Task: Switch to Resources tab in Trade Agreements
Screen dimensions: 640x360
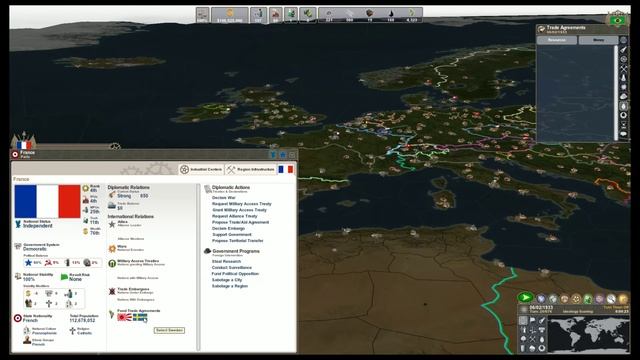Action: [x=557, y=40]
